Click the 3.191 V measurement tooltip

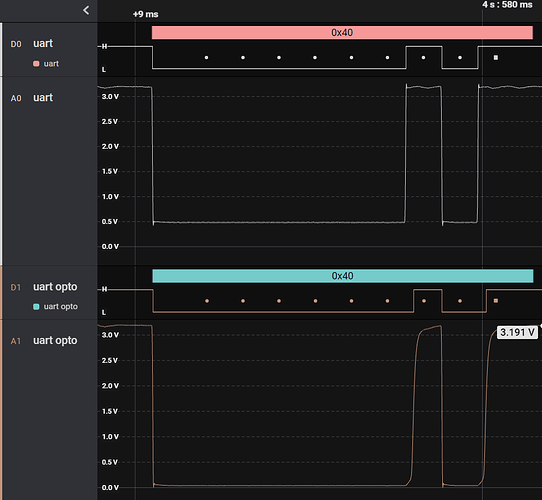point(517,332)
